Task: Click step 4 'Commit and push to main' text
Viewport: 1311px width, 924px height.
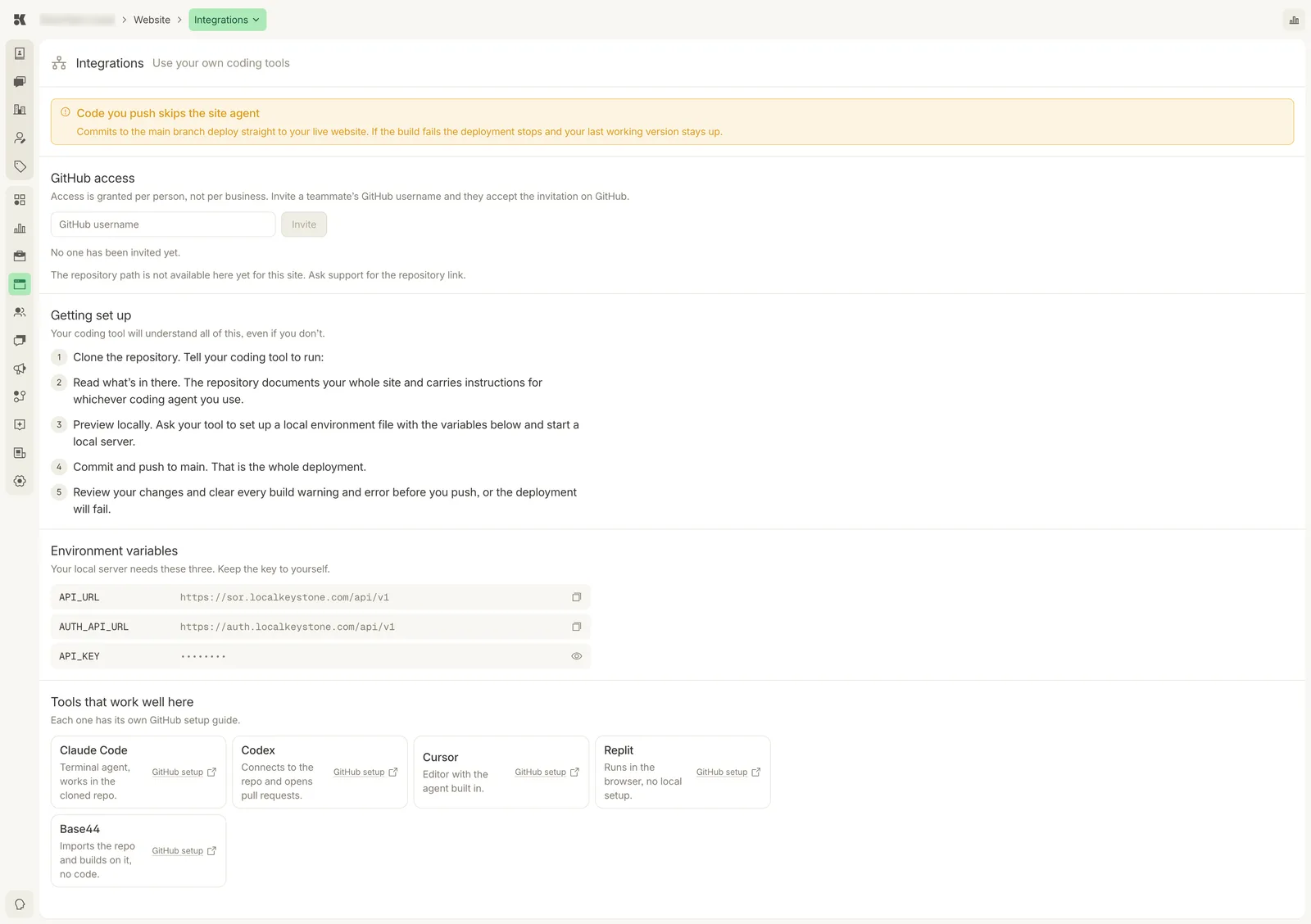Action: pyautogui.click(x=220, y=467)
